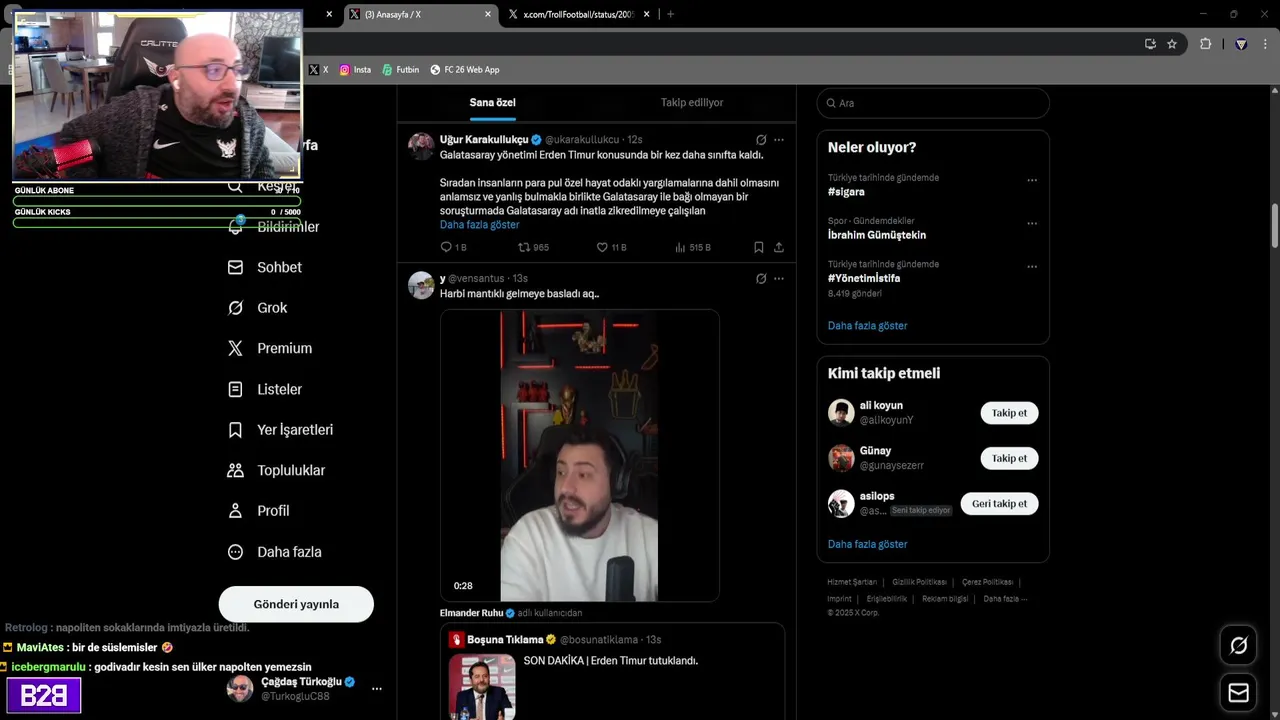This screenshot has height=720, width=1280.
Task: Open the Insta bookmark in bookmarks bar
Action: coord(355,70)
